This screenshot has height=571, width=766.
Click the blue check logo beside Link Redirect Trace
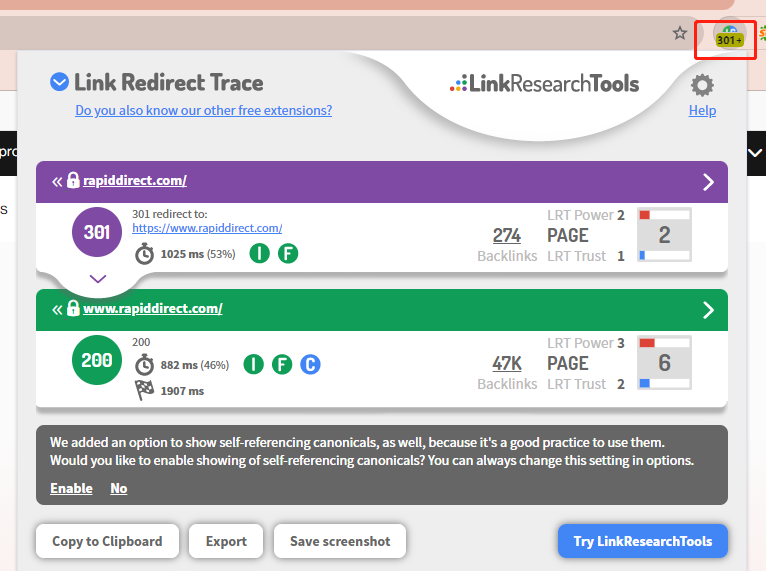60,82
